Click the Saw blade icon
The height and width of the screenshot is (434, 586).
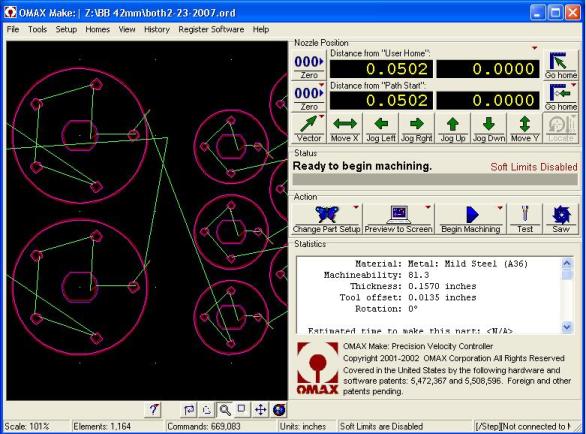(x=561, y=215)
